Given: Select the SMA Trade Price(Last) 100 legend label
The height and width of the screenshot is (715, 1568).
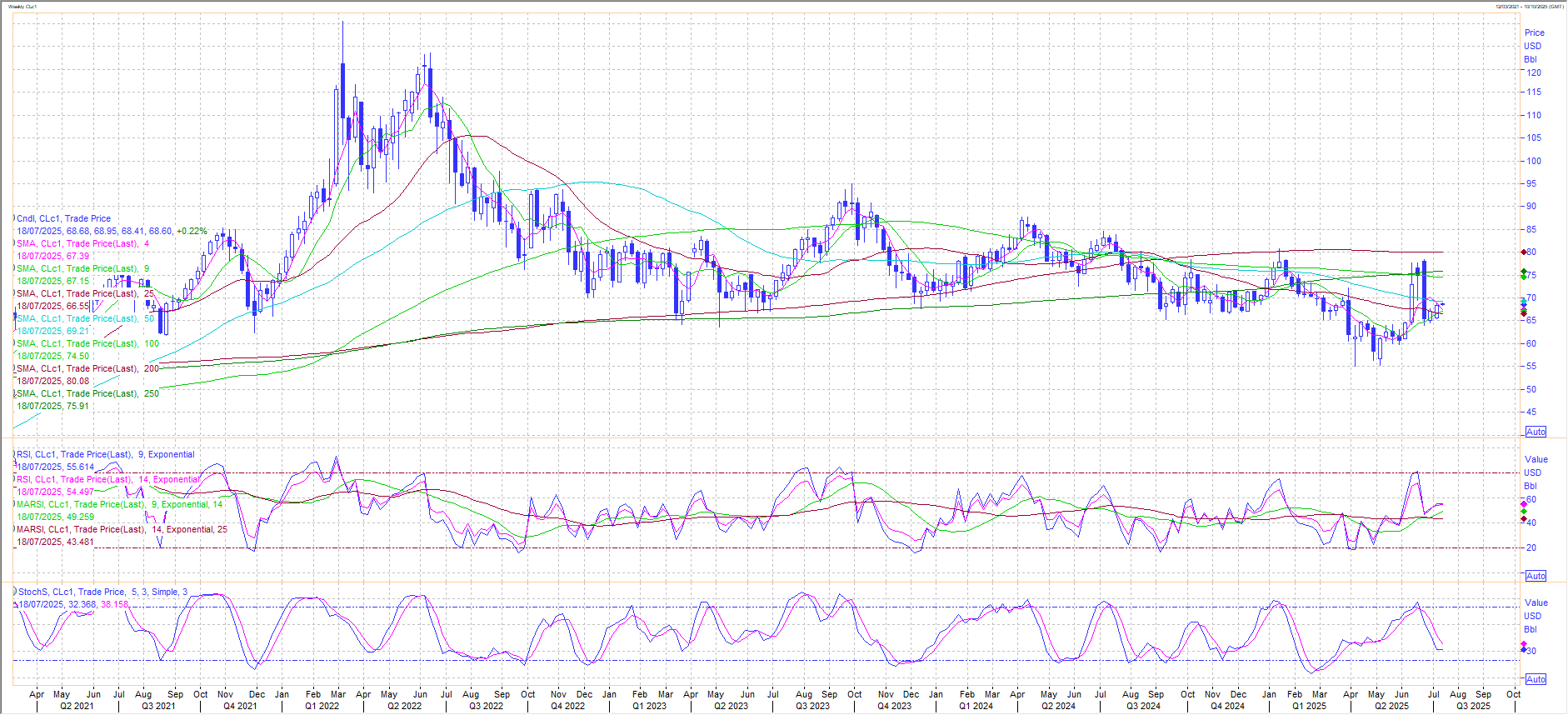Looking at the screenshot, I should pos(87,343).
